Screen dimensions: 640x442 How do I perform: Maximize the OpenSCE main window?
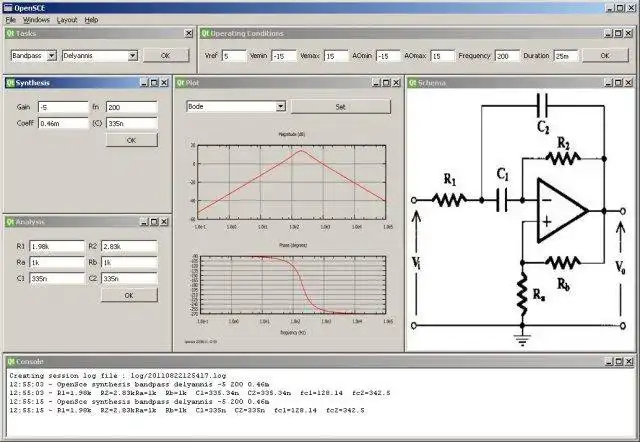620,8
